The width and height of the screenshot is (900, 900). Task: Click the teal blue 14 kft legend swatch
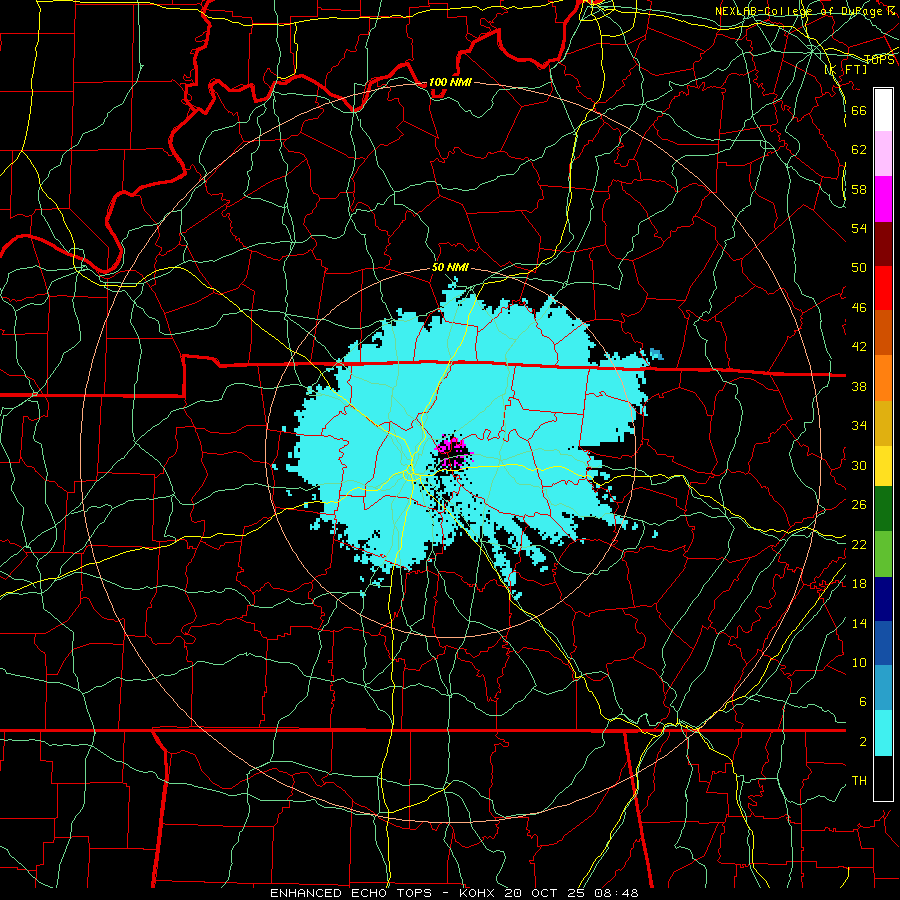(883, 687)
